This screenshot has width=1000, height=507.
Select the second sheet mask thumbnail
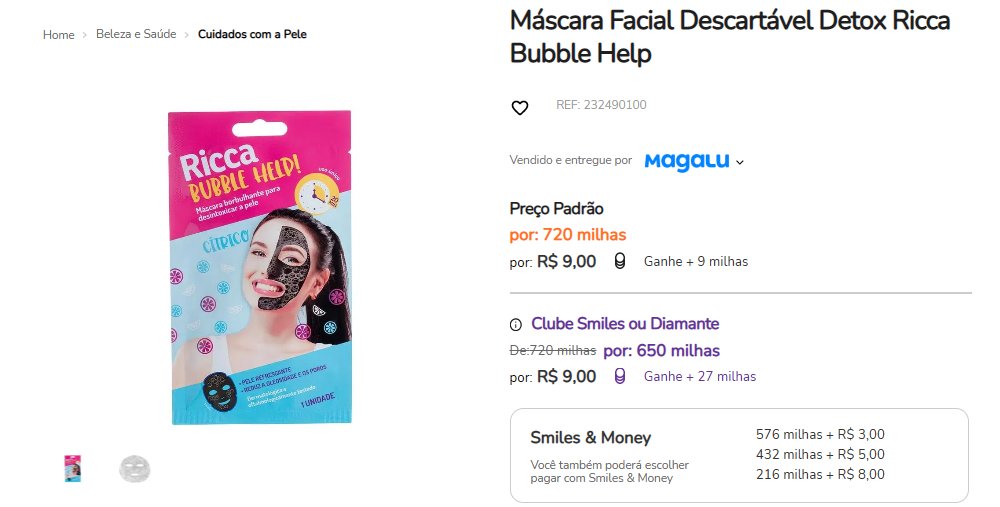tap(135, 469)
